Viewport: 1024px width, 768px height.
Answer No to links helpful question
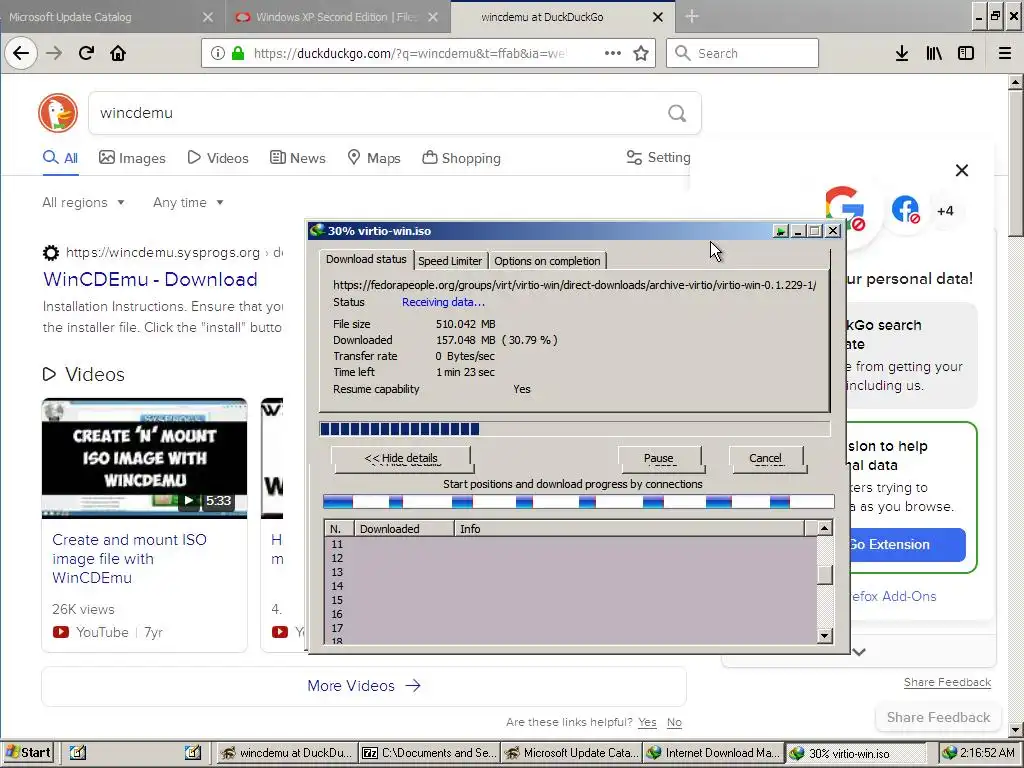[674, 722]
